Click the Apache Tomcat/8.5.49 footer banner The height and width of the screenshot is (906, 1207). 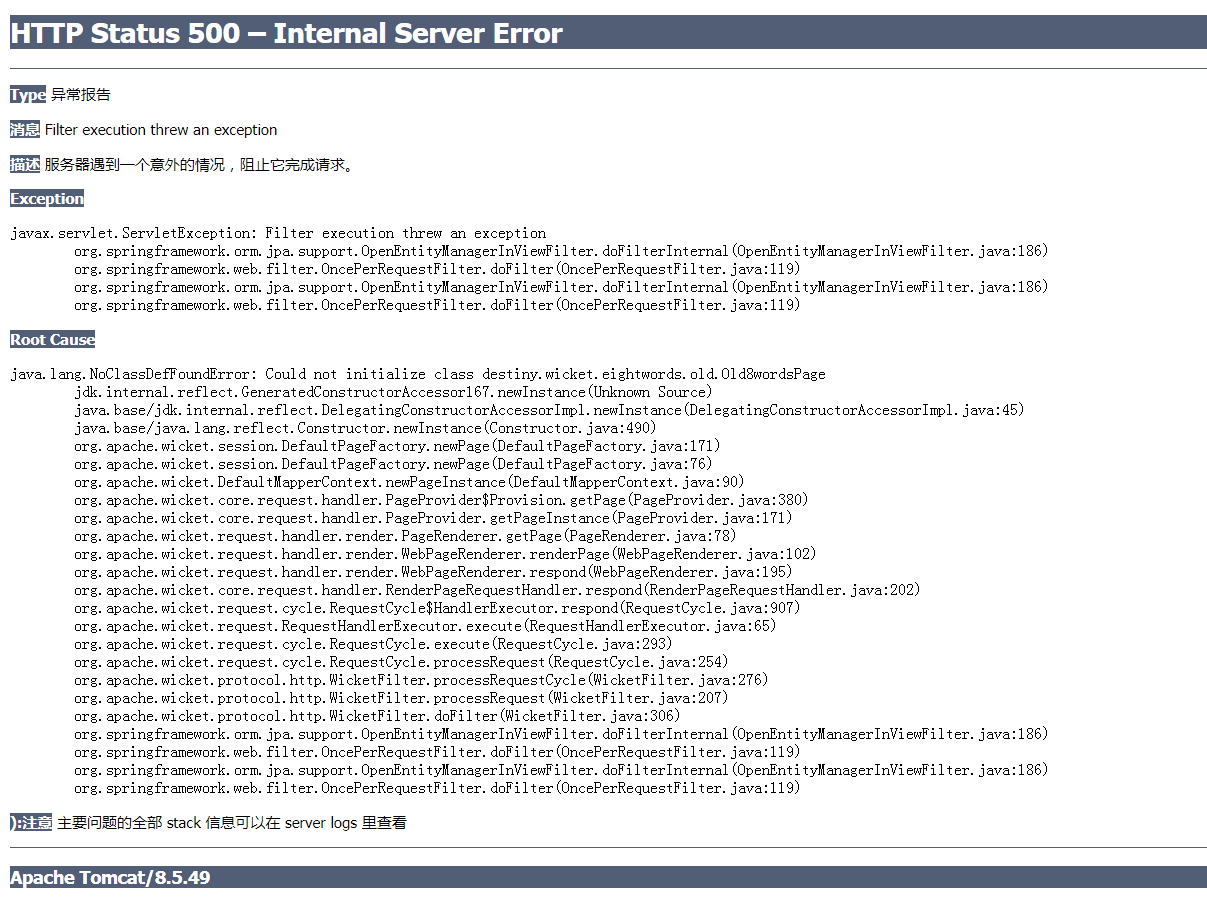coord(110,878)
